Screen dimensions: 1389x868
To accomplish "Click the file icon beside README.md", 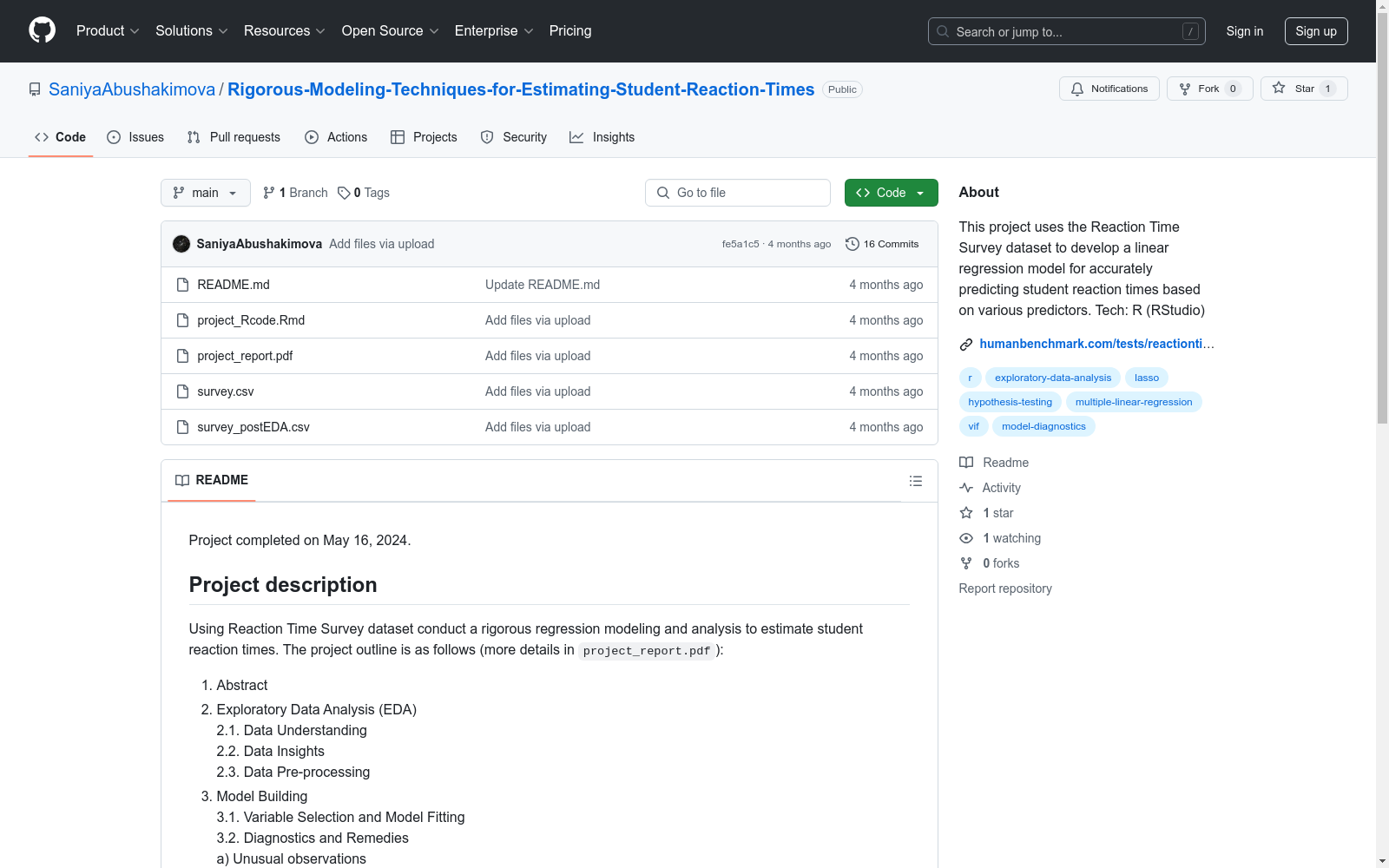I will 182,285.
